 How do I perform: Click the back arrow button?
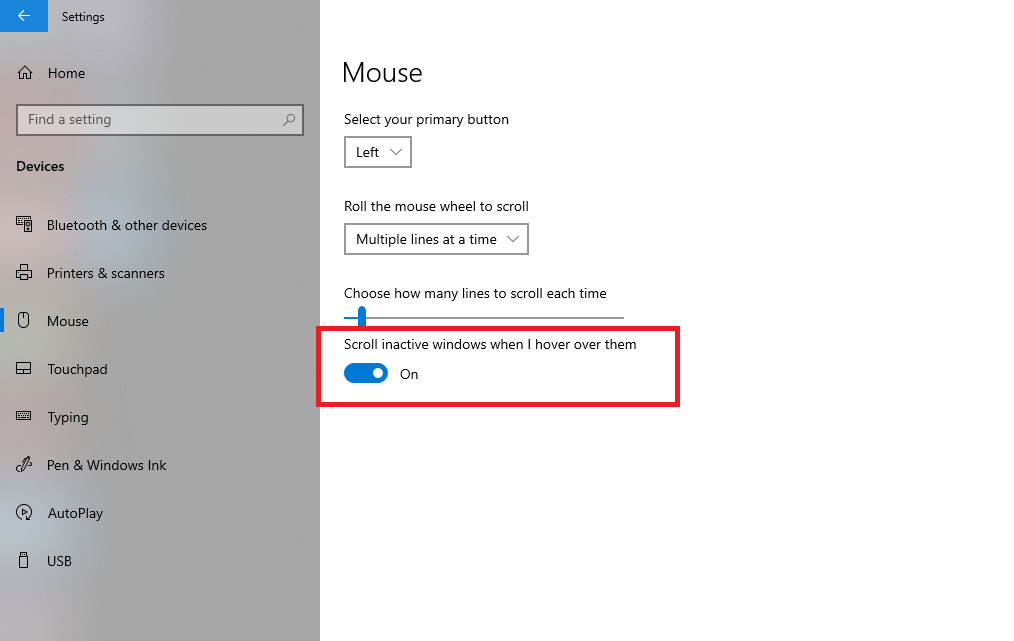click(x=24, y=16)
